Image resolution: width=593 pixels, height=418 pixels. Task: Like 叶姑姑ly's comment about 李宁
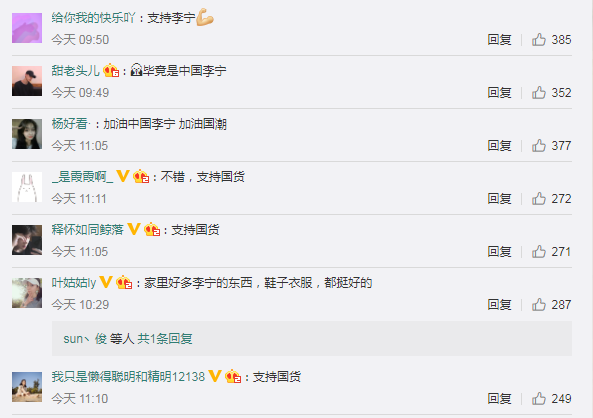click(539, 304)
